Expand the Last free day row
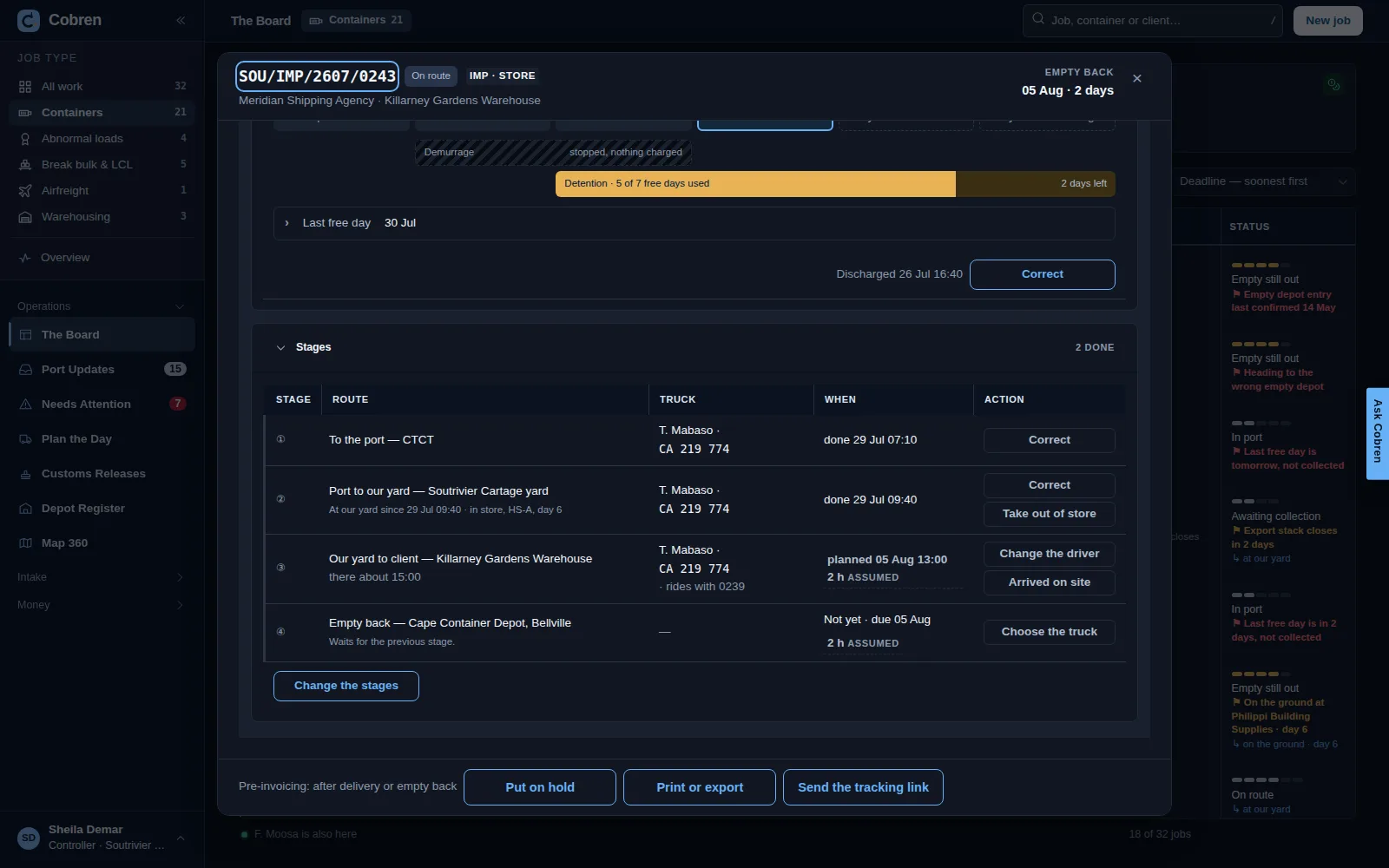1389x868 pixels. click(694, 223)
